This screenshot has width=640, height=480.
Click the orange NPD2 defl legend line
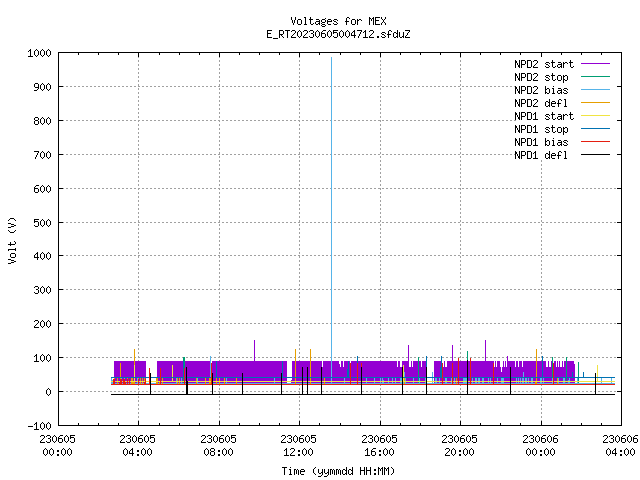(x=596, y=103)
